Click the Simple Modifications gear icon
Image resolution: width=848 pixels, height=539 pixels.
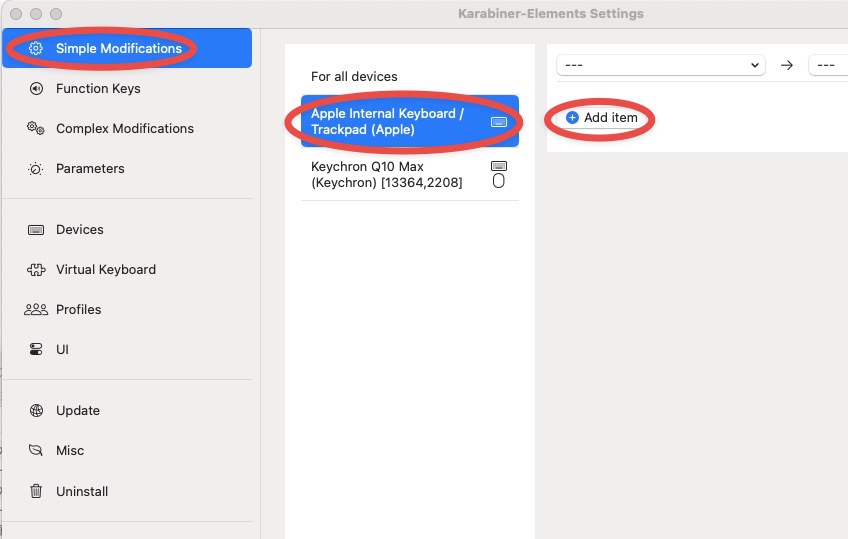click(x=36, y=48)
